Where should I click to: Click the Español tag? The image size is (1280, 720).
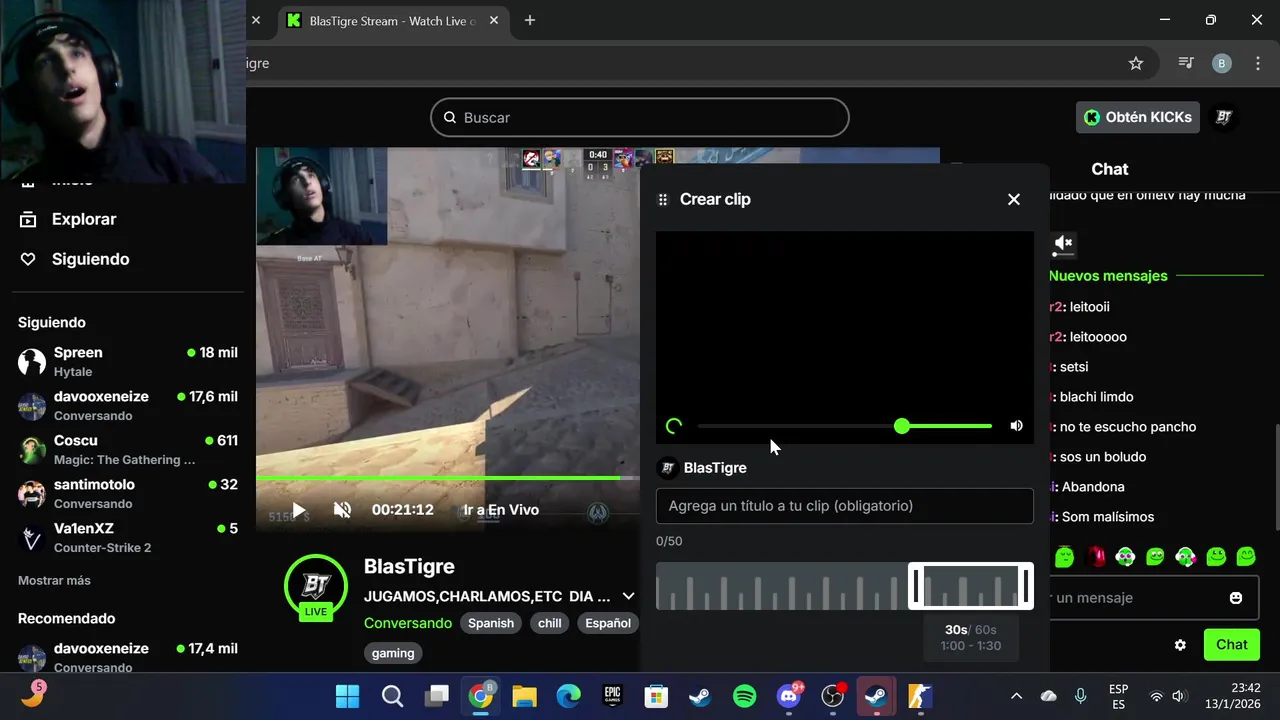pyautogui.click(x=608, y=623)
